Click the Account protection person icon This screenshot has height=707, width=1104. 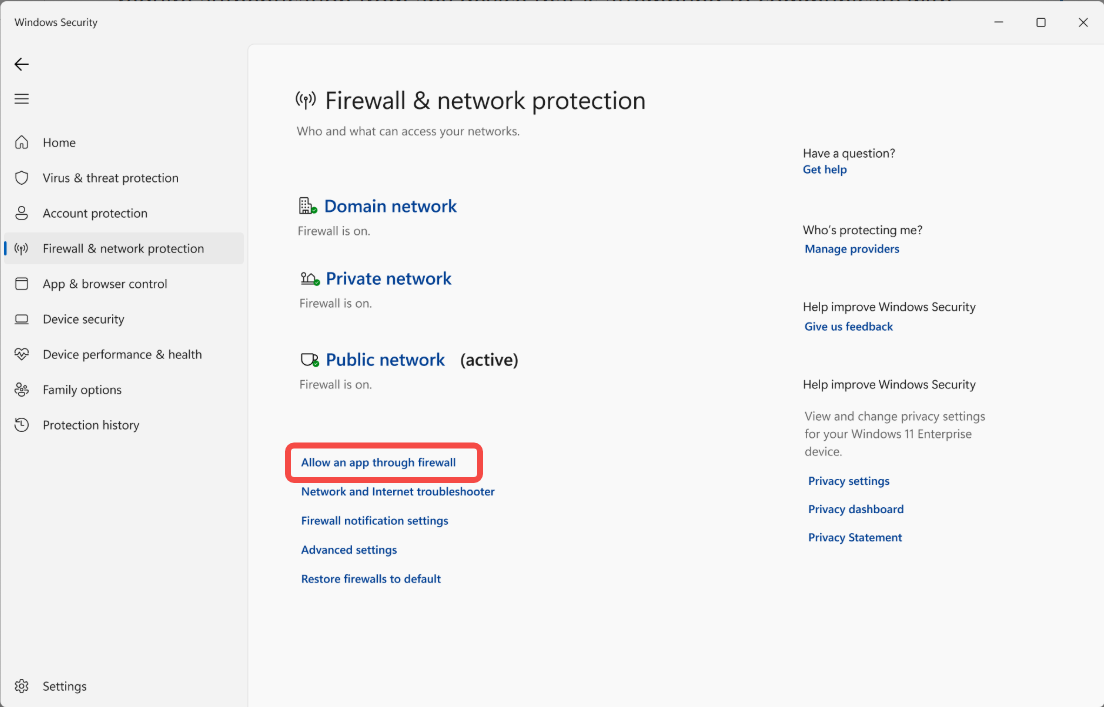click(x=22, y=213)
